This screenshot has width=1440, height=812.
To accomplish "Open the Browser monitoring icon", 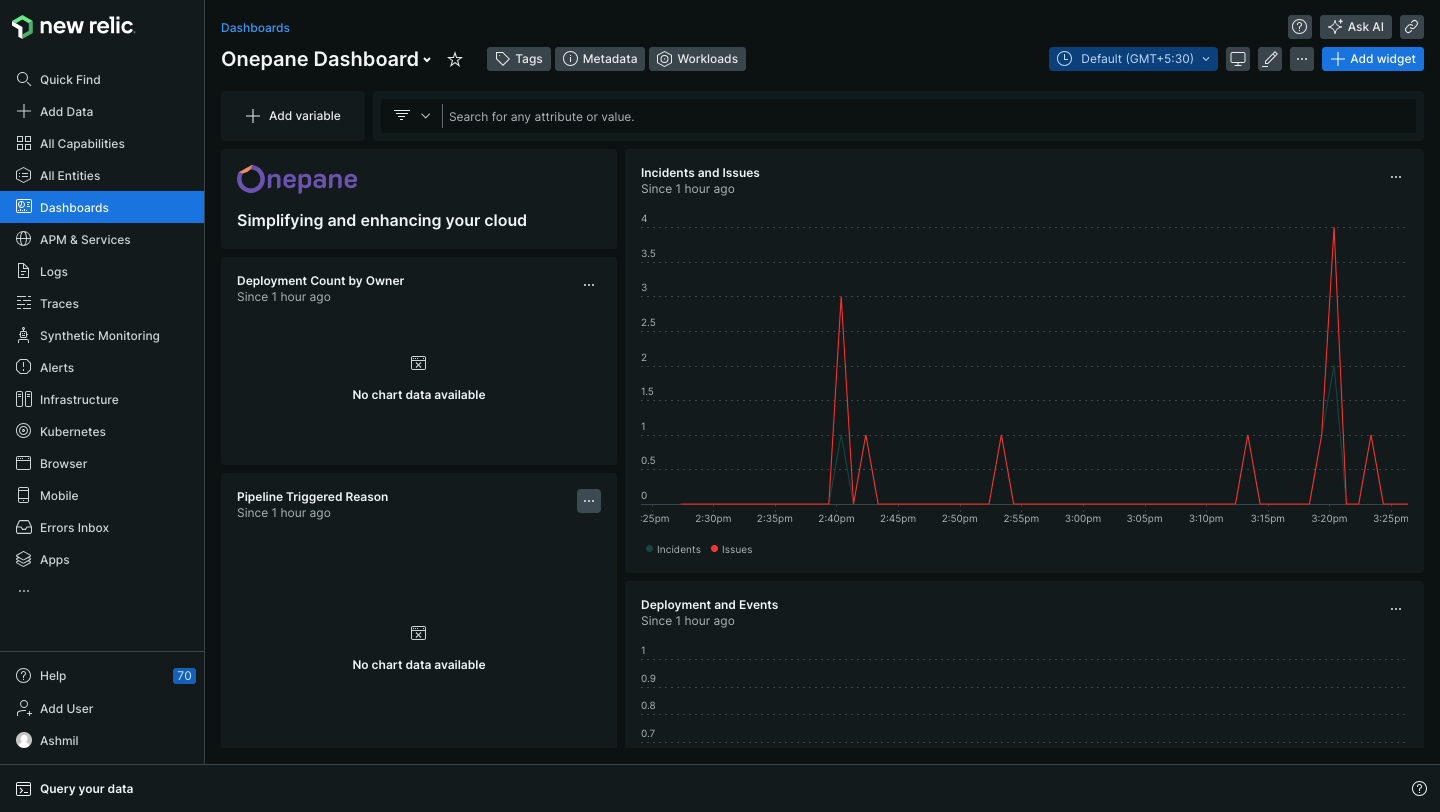I will click(x=24, y=464).
